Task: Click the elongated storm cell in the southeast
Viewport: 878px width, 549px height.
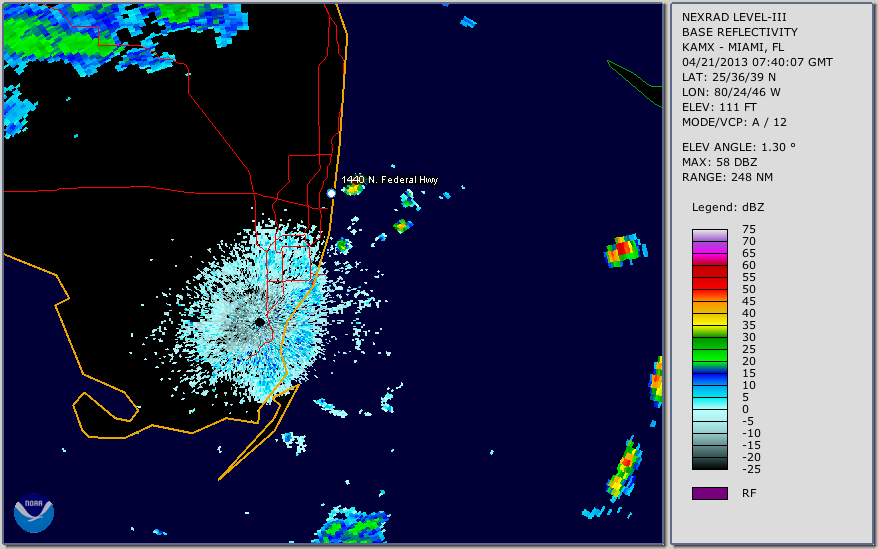Action: 625,469
